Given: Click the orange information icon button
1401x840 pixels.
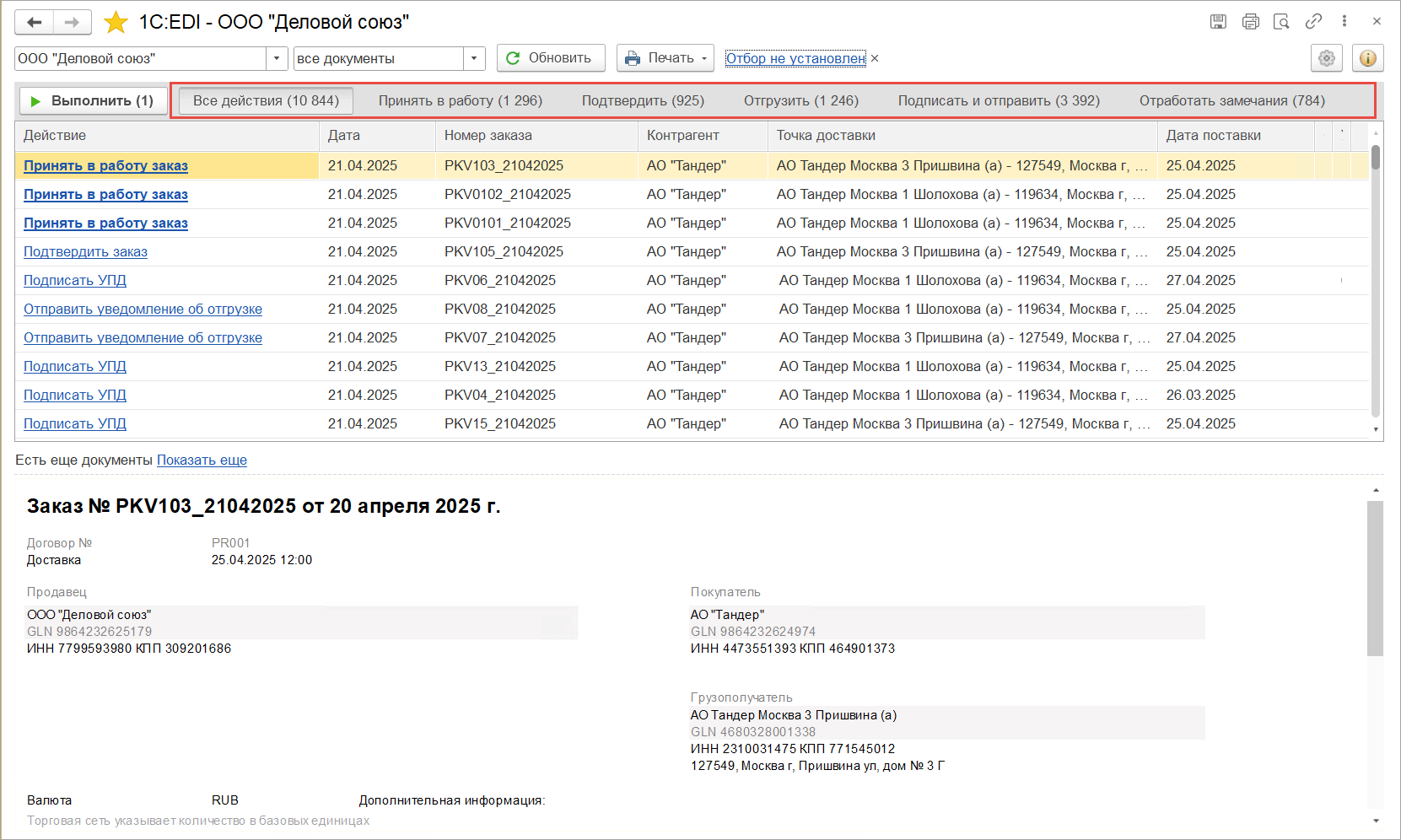Looking at the screenshot, I should (1367, 58).
